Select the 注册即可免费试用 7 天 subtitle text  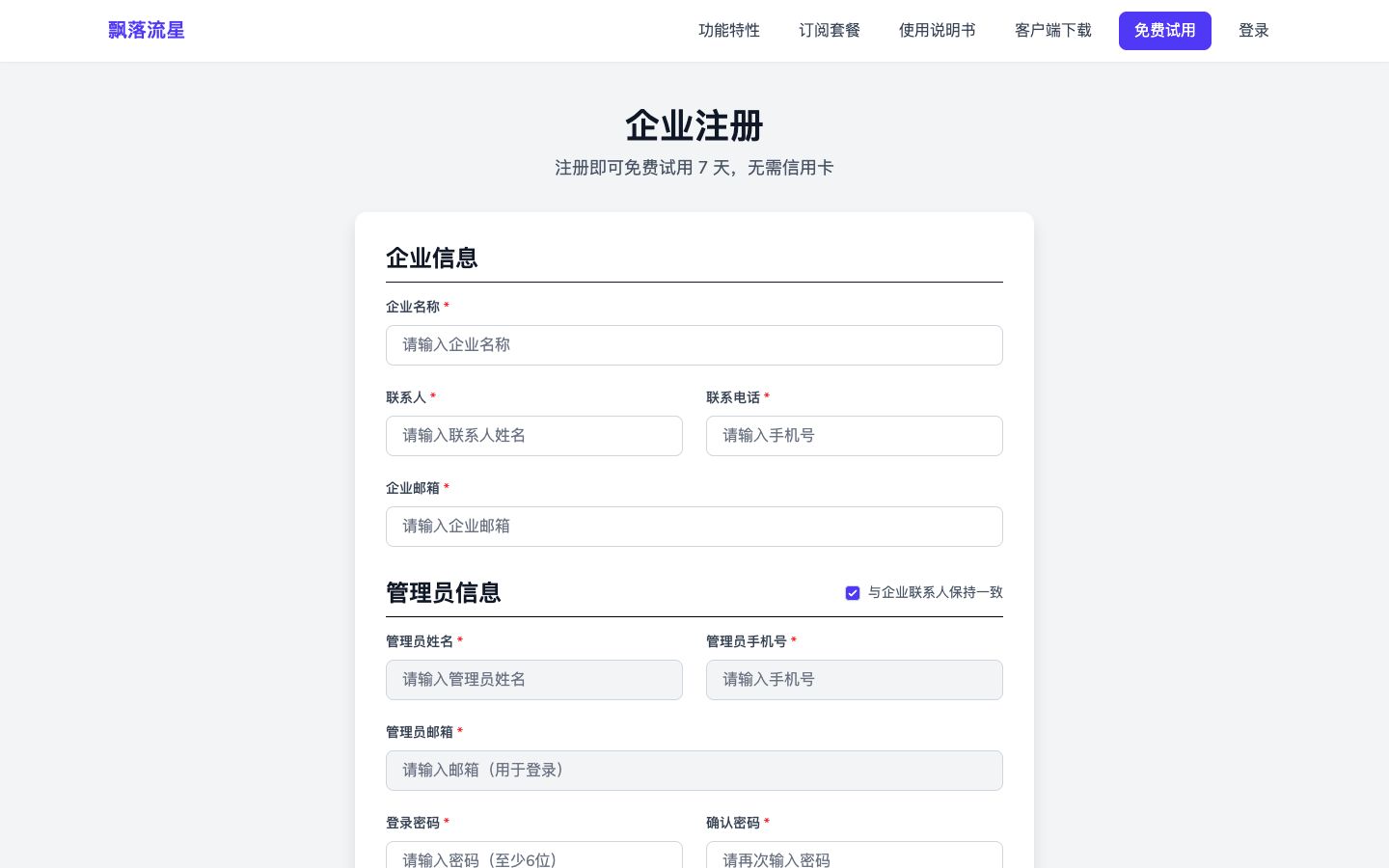point(694,168)
